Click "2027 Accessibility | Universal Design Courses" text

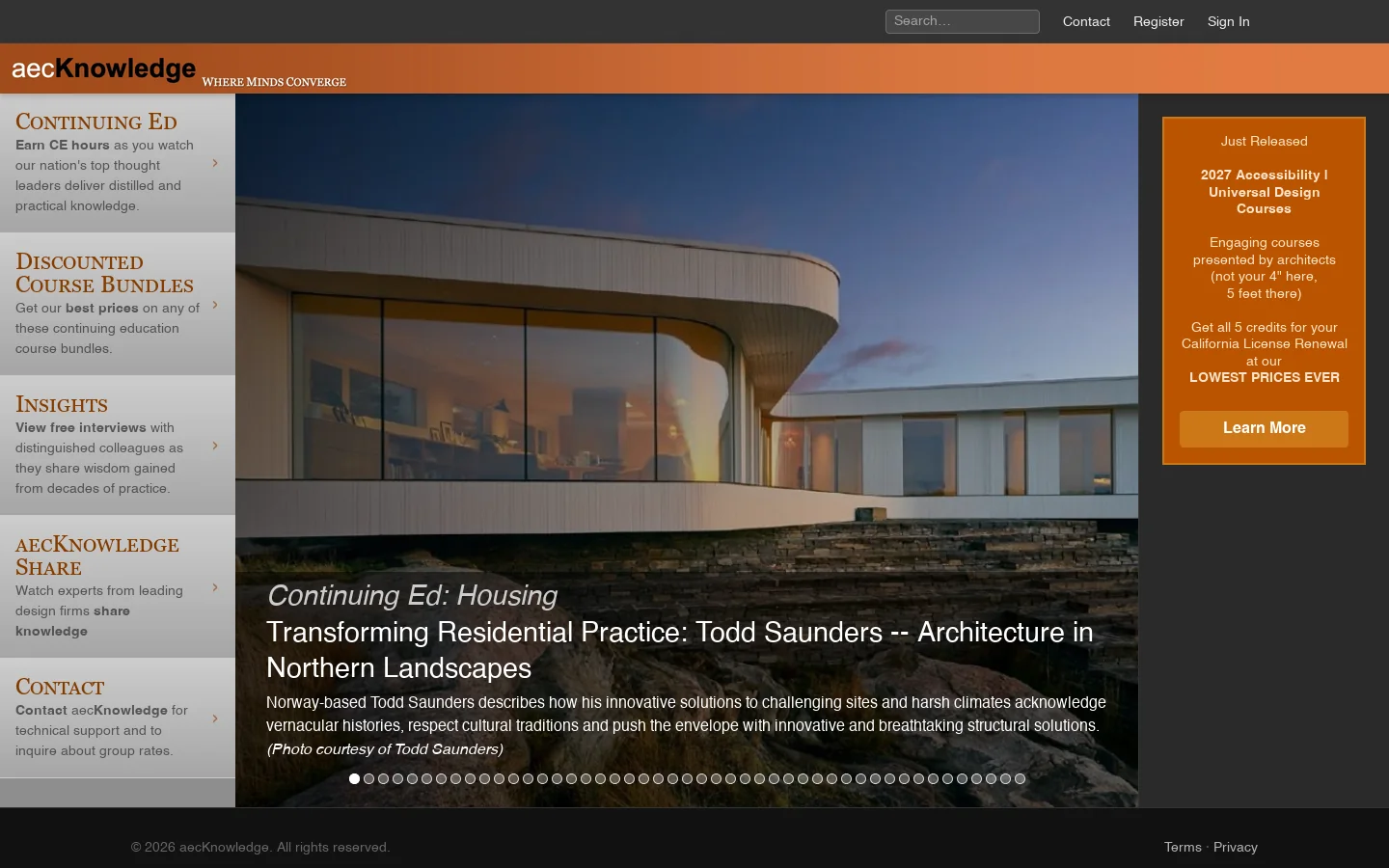tap(1264, 192)
